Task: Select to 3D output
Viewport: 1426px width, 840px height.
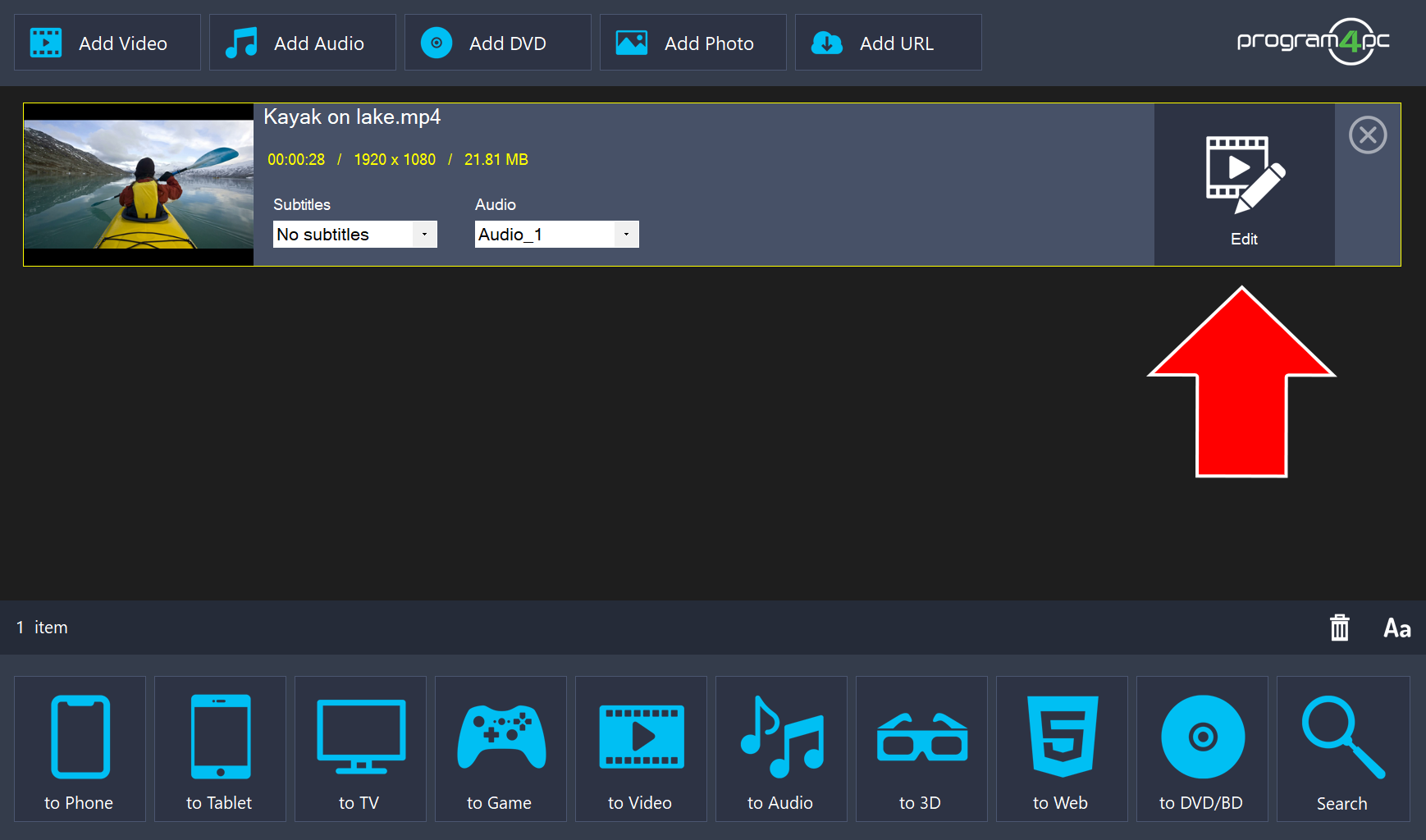Action: [x=921, y=749]
